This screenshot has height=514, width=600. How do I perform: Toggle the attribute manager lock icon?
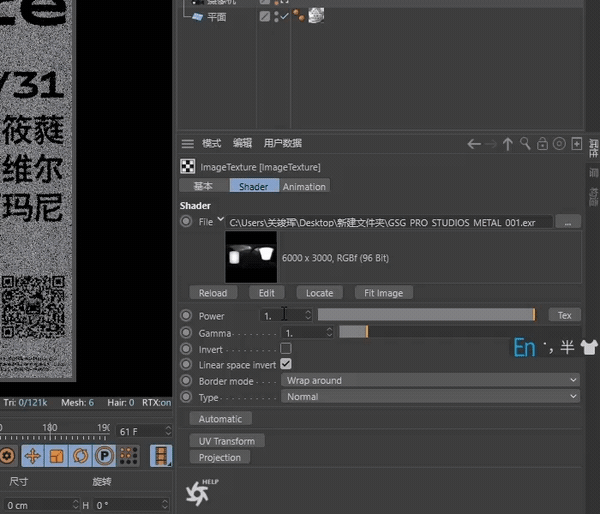coord(542,144)
